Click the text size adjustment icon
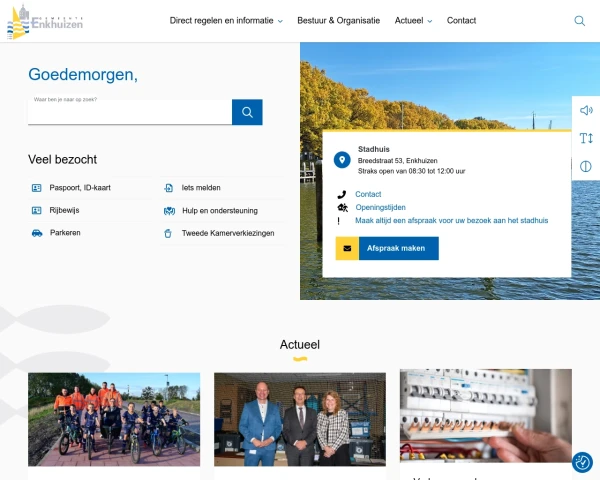 pos(586,138)
